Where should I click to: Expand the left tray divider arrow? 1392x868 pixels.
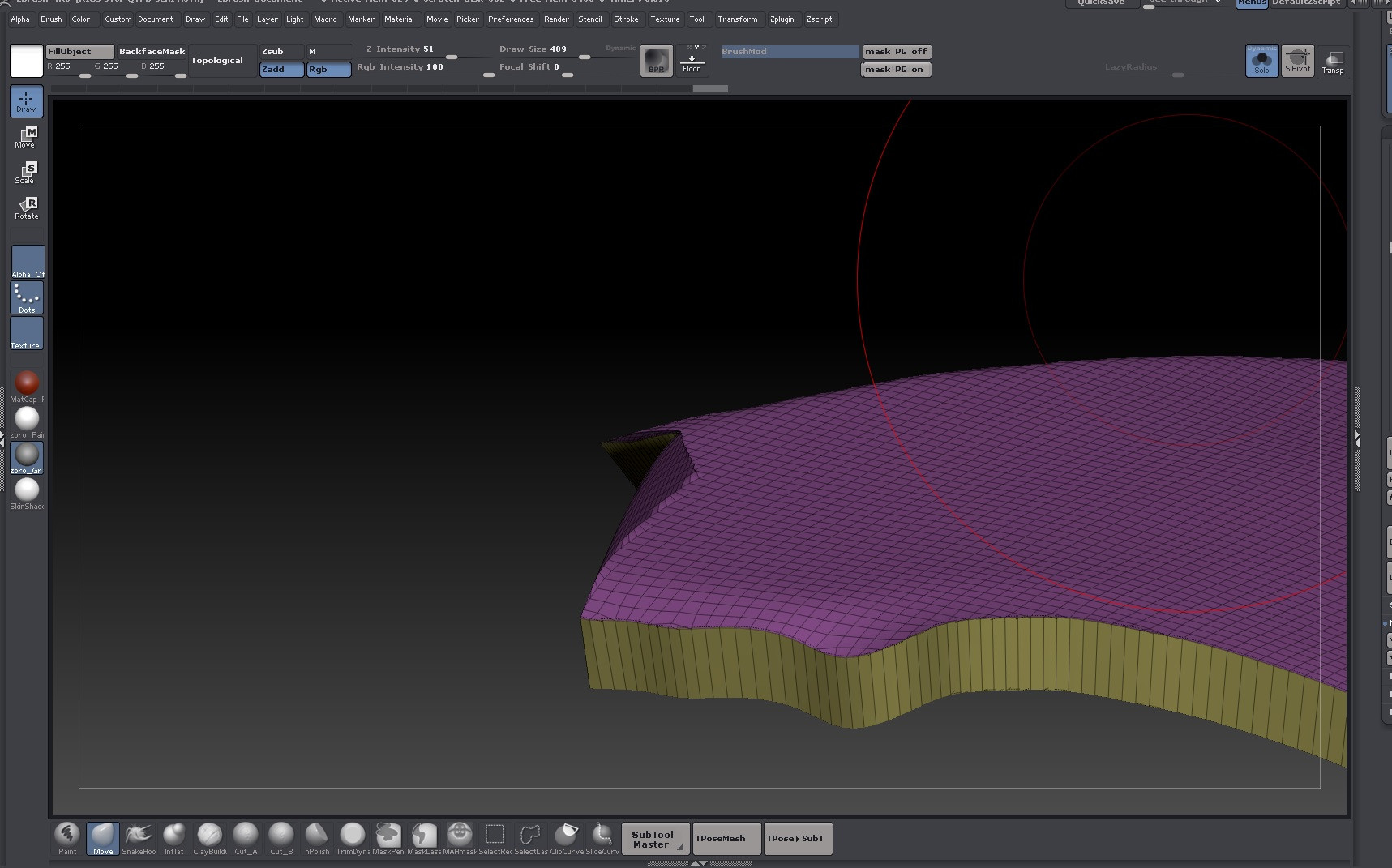click(2, 438)
